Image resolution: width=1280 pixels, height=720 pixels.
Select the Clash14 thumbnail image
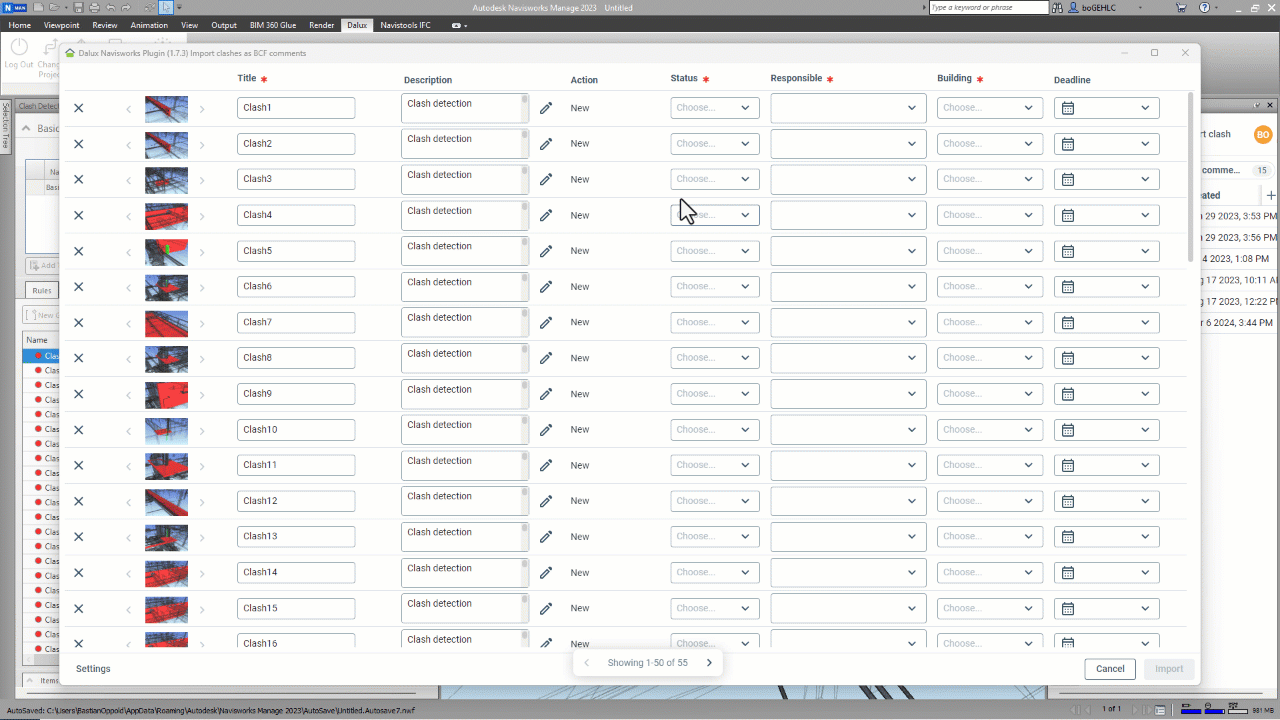(x=166, y=573)
